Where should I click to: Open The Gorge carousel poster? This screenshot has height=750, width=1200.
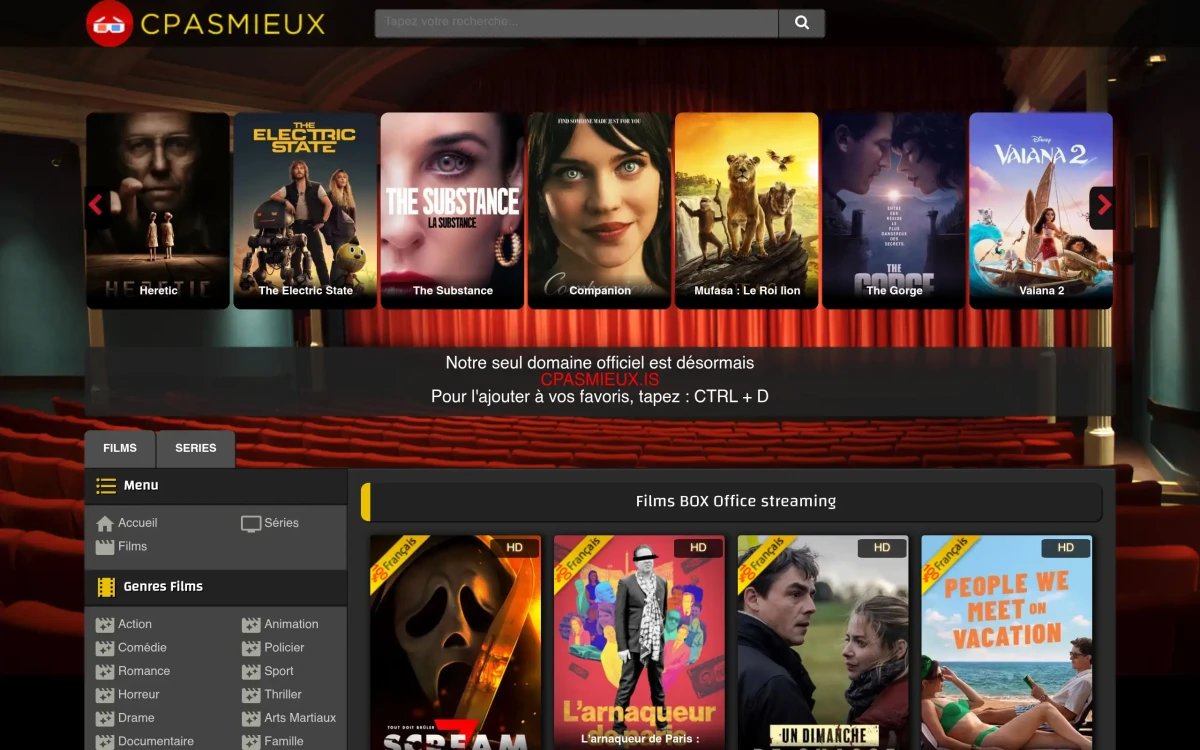click(x=894, y=210)
